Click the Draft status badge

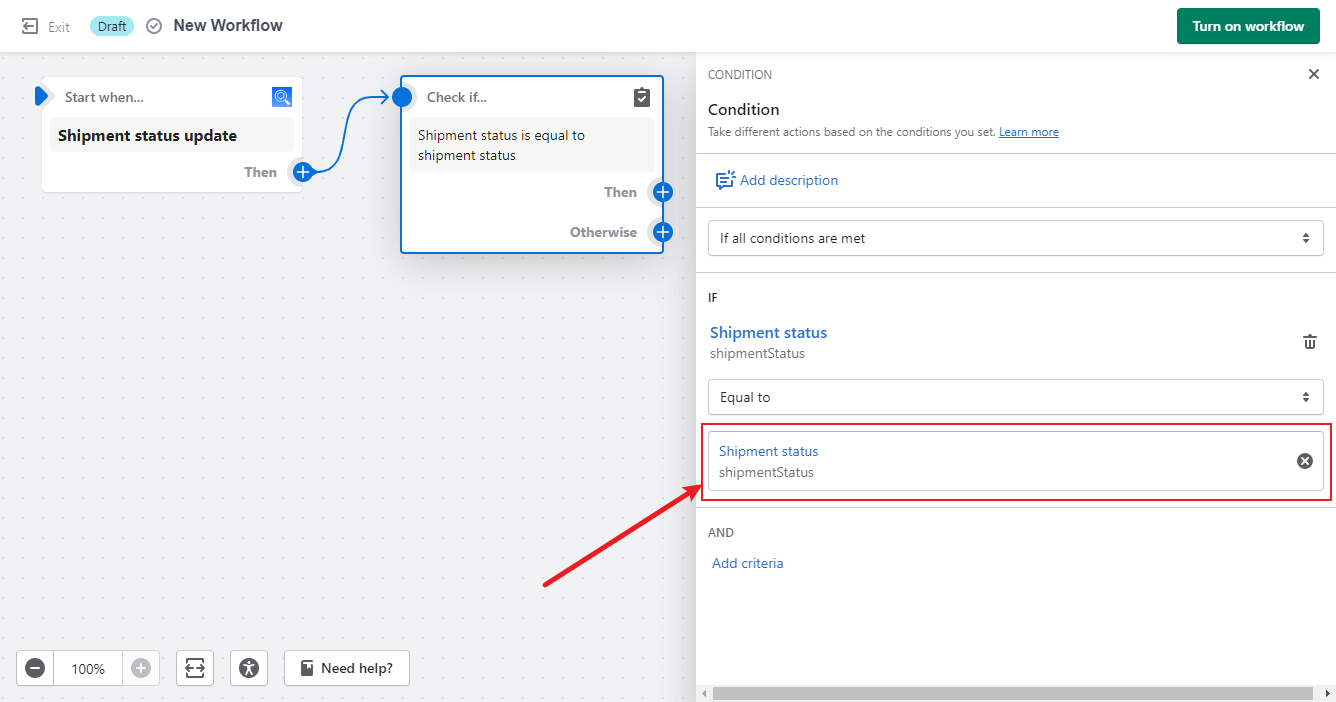pos(112,26)
